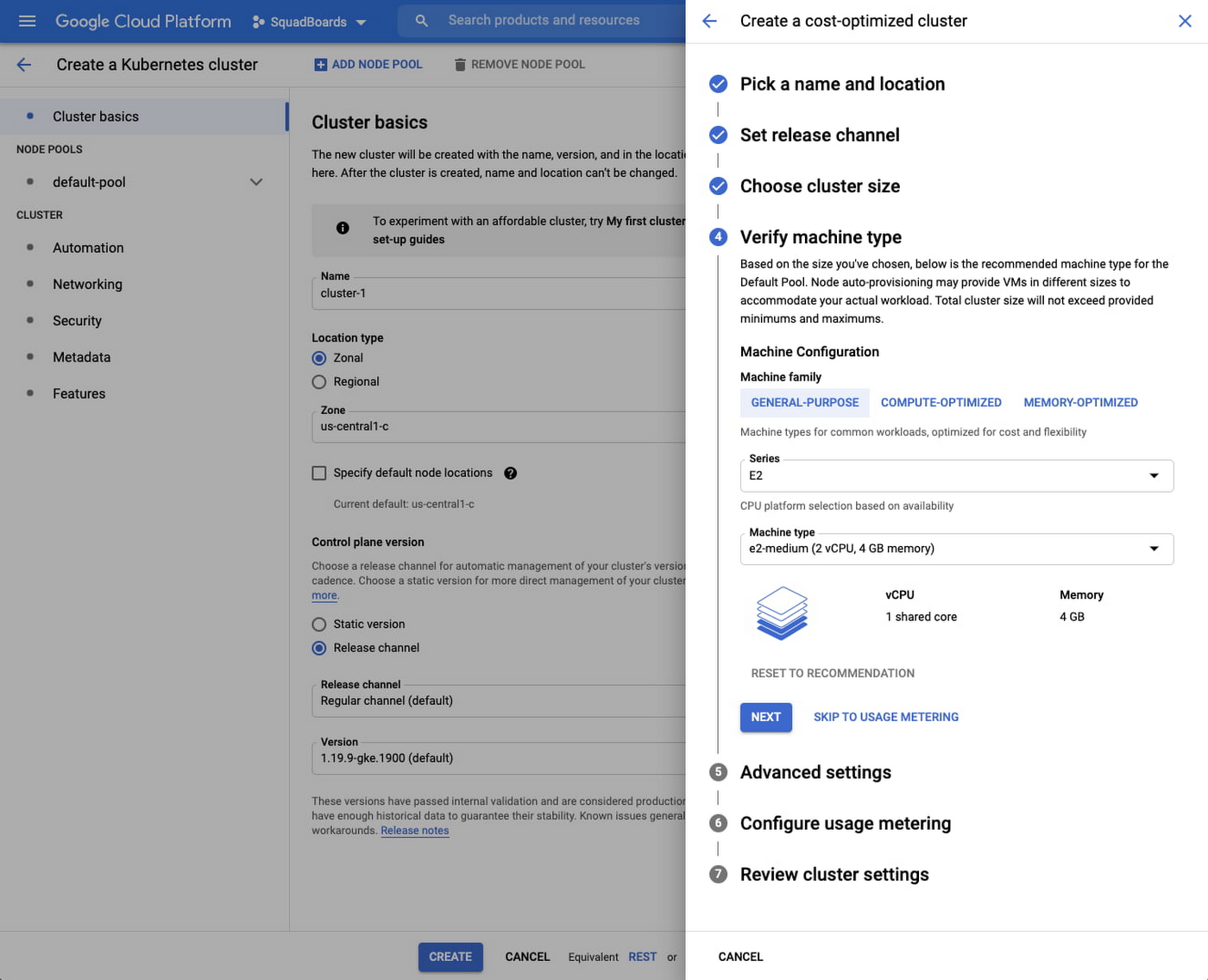The width and height of the screenshot is (1208, 980).
Task: Choose Release channel radio option
Action: (319, 648)
